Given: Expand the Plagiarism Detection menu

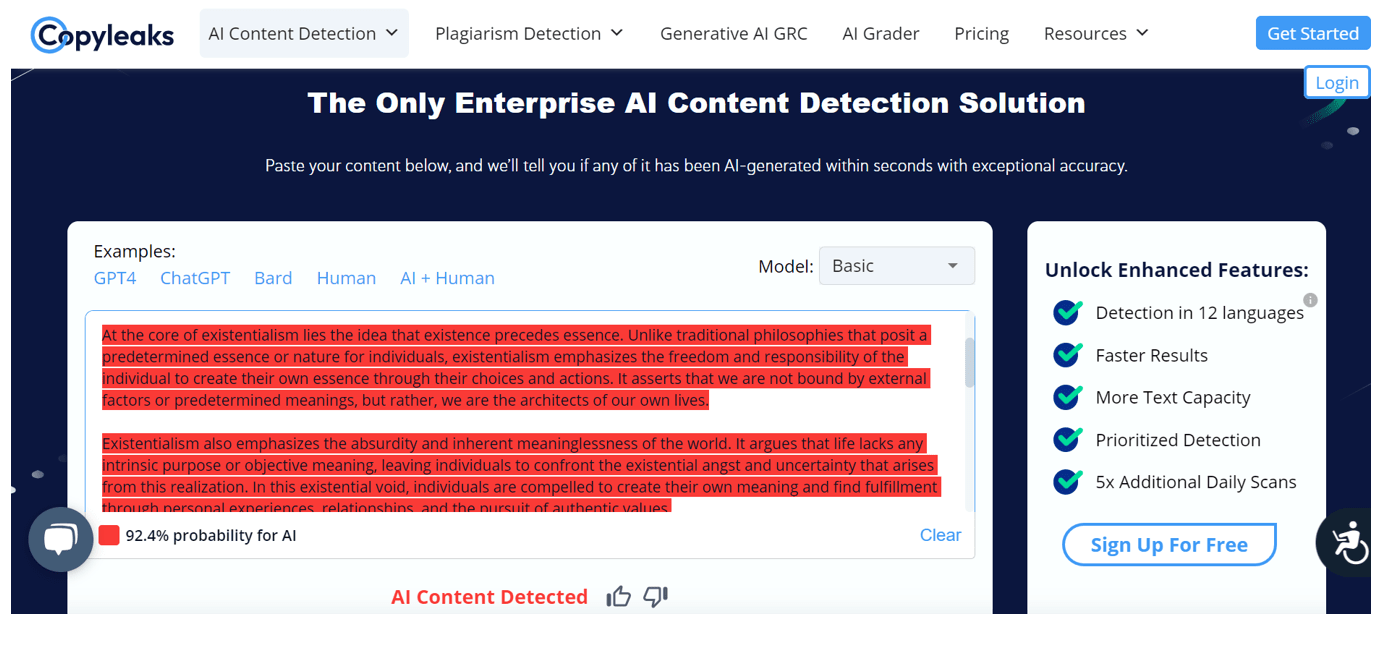Looking at the screenshot, I should click(529, 33).
